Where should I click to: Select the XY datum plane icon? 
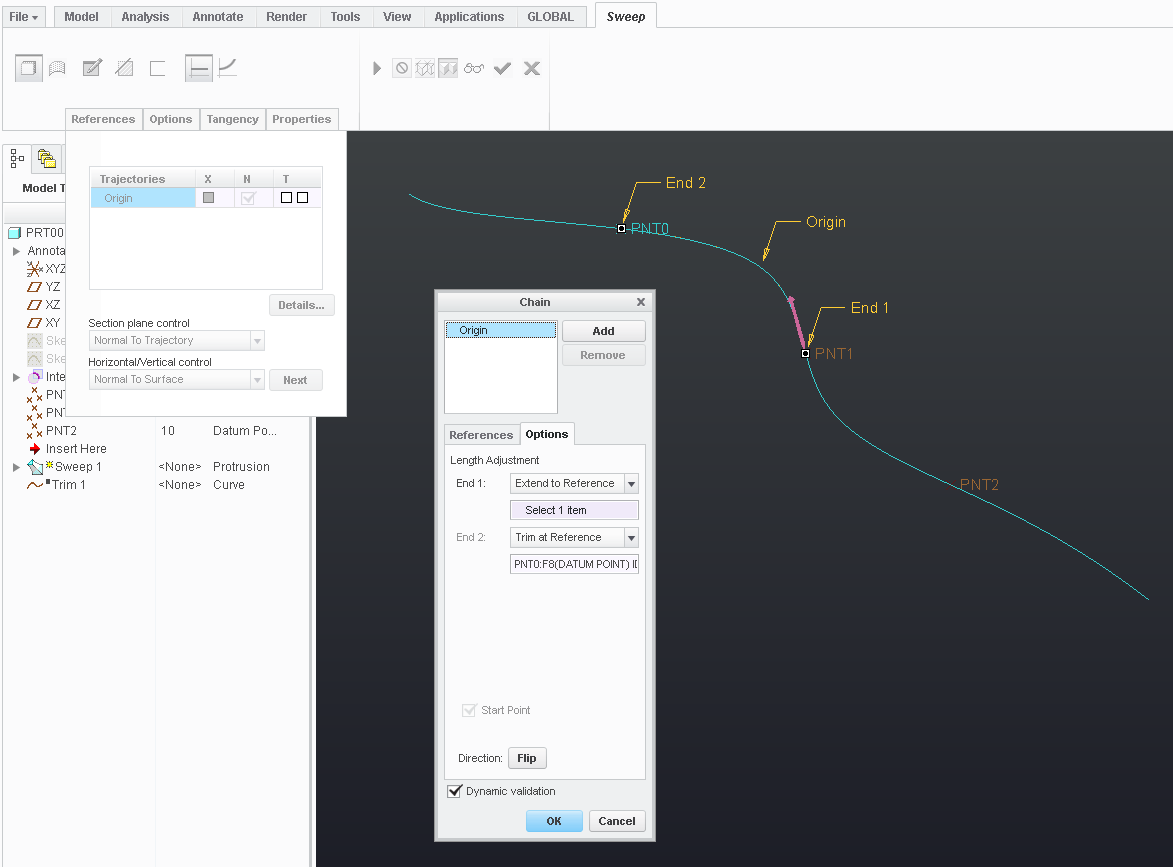pyautogui.click(x=34, y=322)
